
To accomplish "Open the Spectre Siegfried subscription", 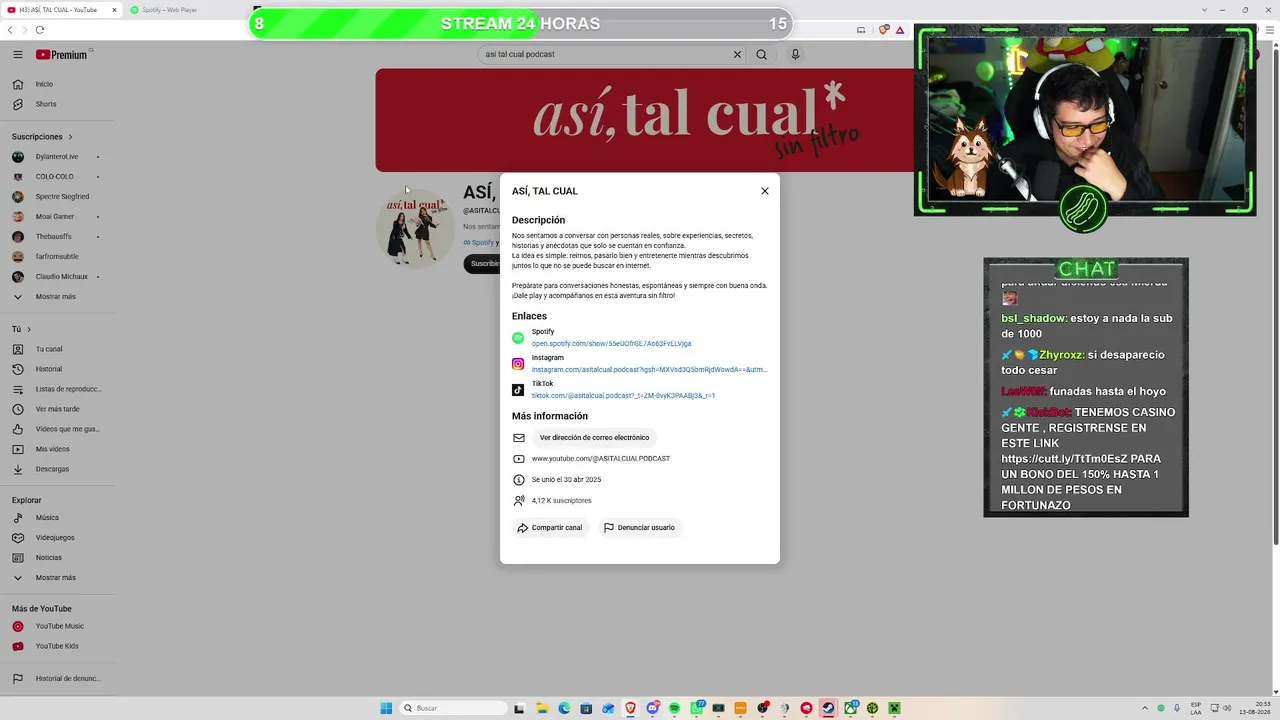I will [x=57, y=197].
